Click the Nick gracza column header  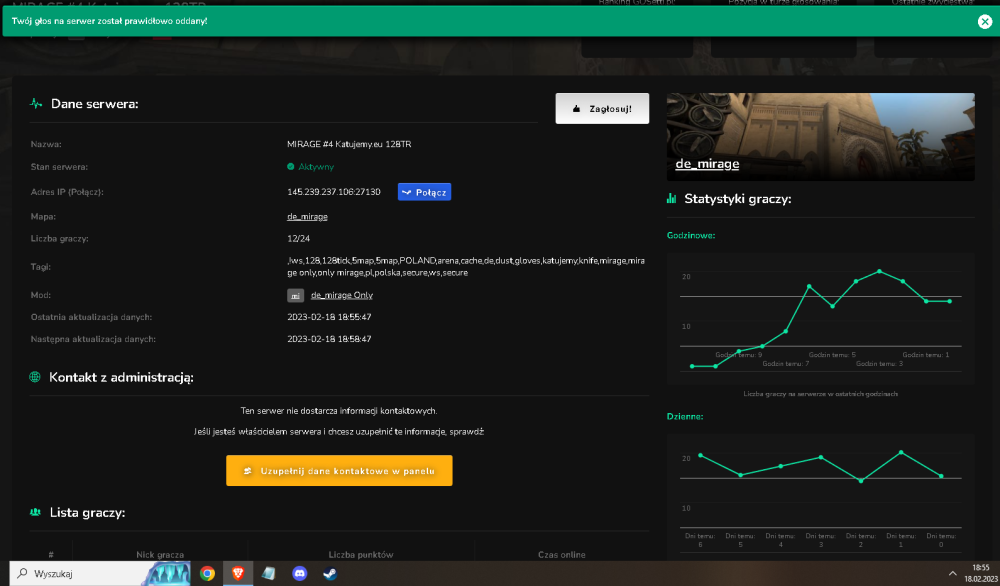(x=160, y=555)
